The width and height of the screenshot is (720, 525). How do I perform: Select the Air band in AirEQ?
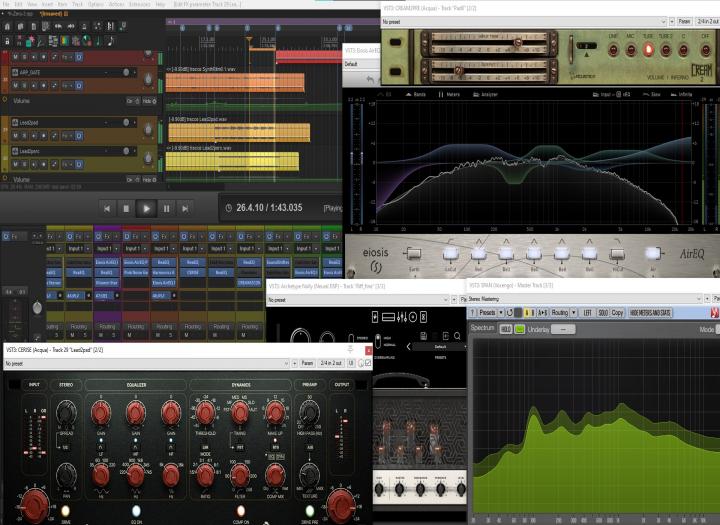click(653, 253)
